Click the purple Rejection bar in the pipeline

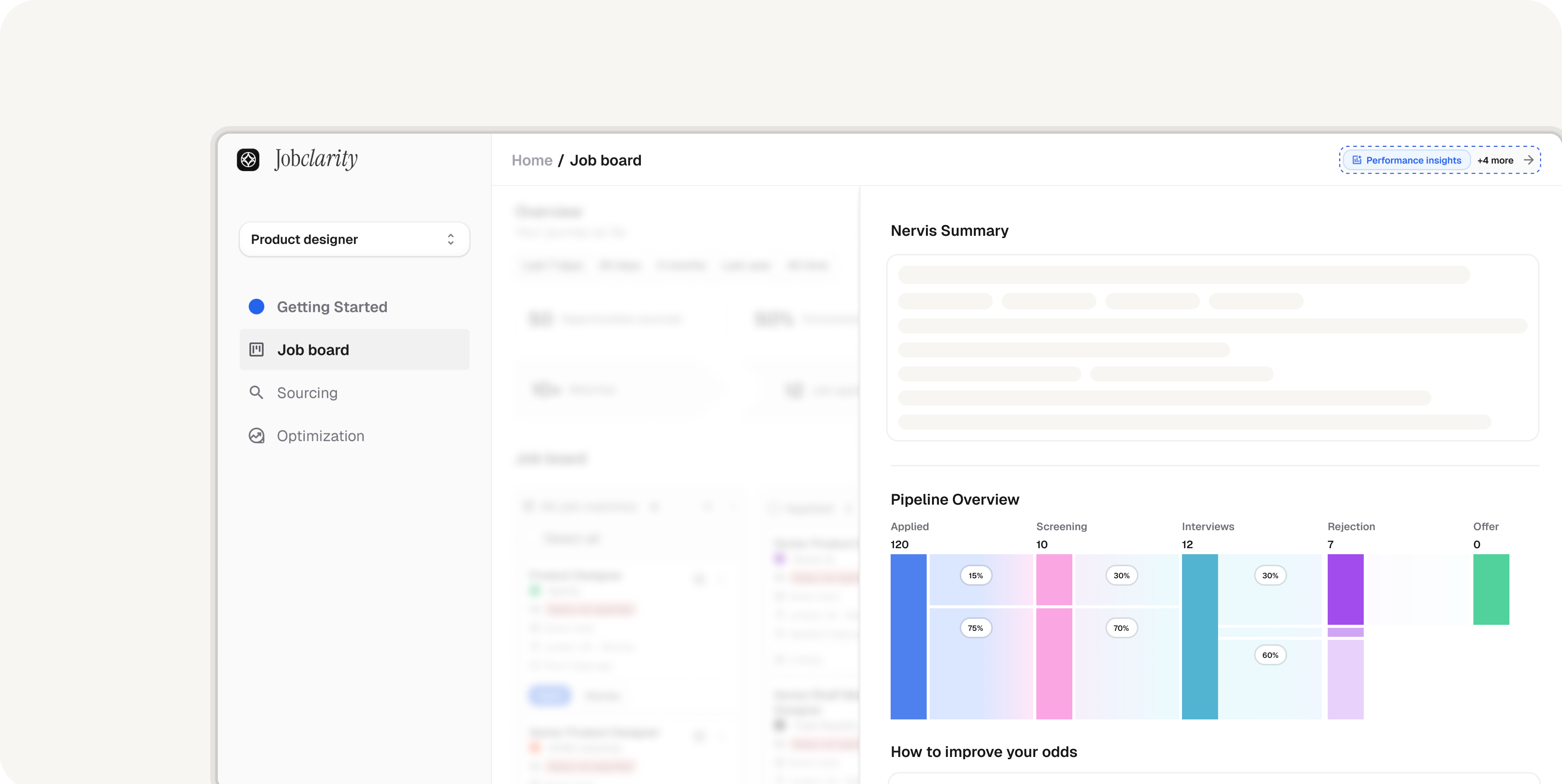tap(1345, 590)
